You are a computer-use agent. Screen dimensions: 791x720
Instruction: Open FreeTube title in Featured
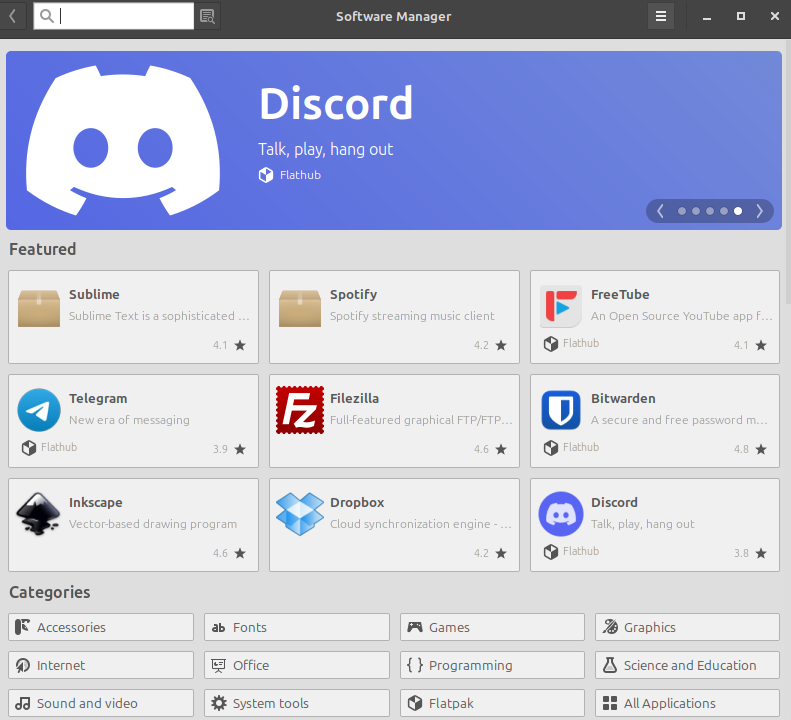(620, 294)
